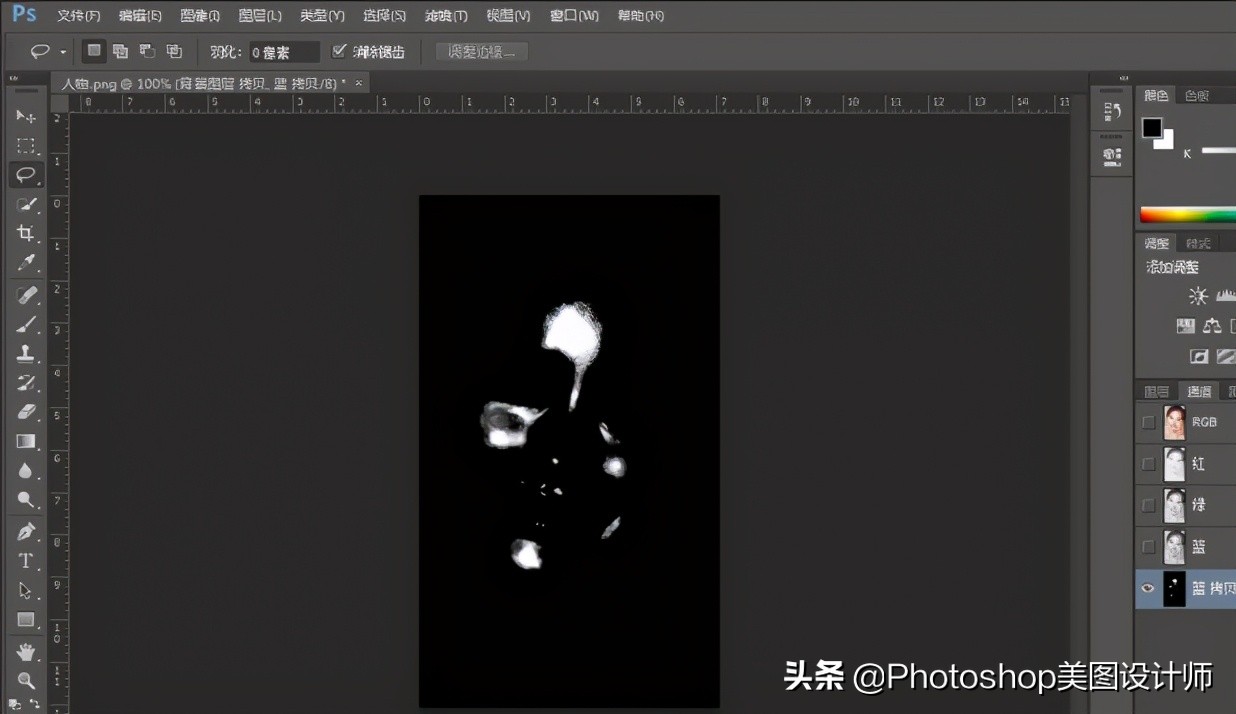Click the rainbow color ramp to sample
The image size is (1236, 714).
point(1190,213)
